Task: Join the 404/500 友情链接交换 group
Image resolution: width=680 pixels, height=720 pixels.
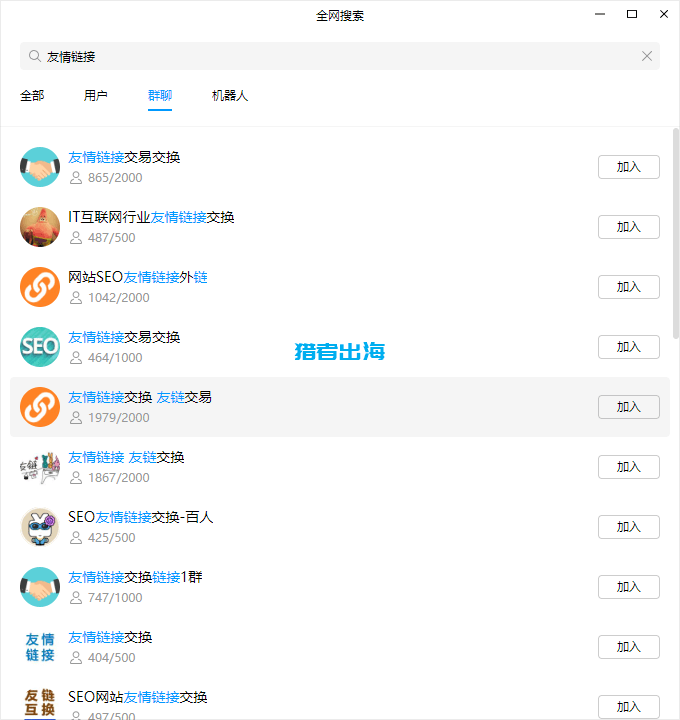Action: tap(629, 647)
